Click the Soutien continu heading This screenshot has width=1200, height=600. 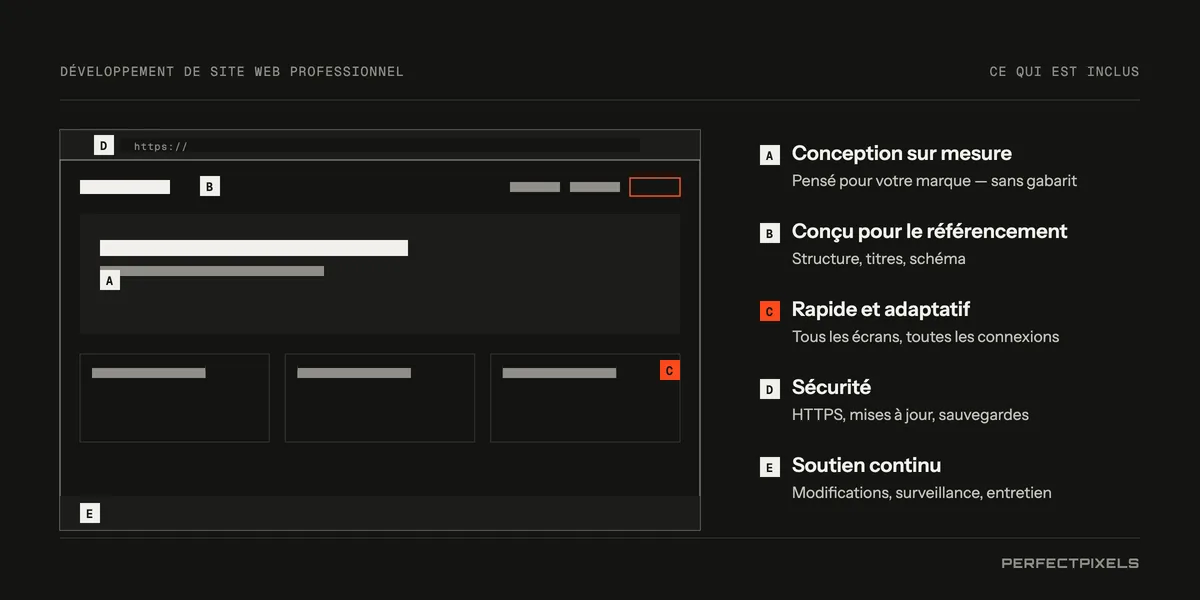[x=866, y=465]
